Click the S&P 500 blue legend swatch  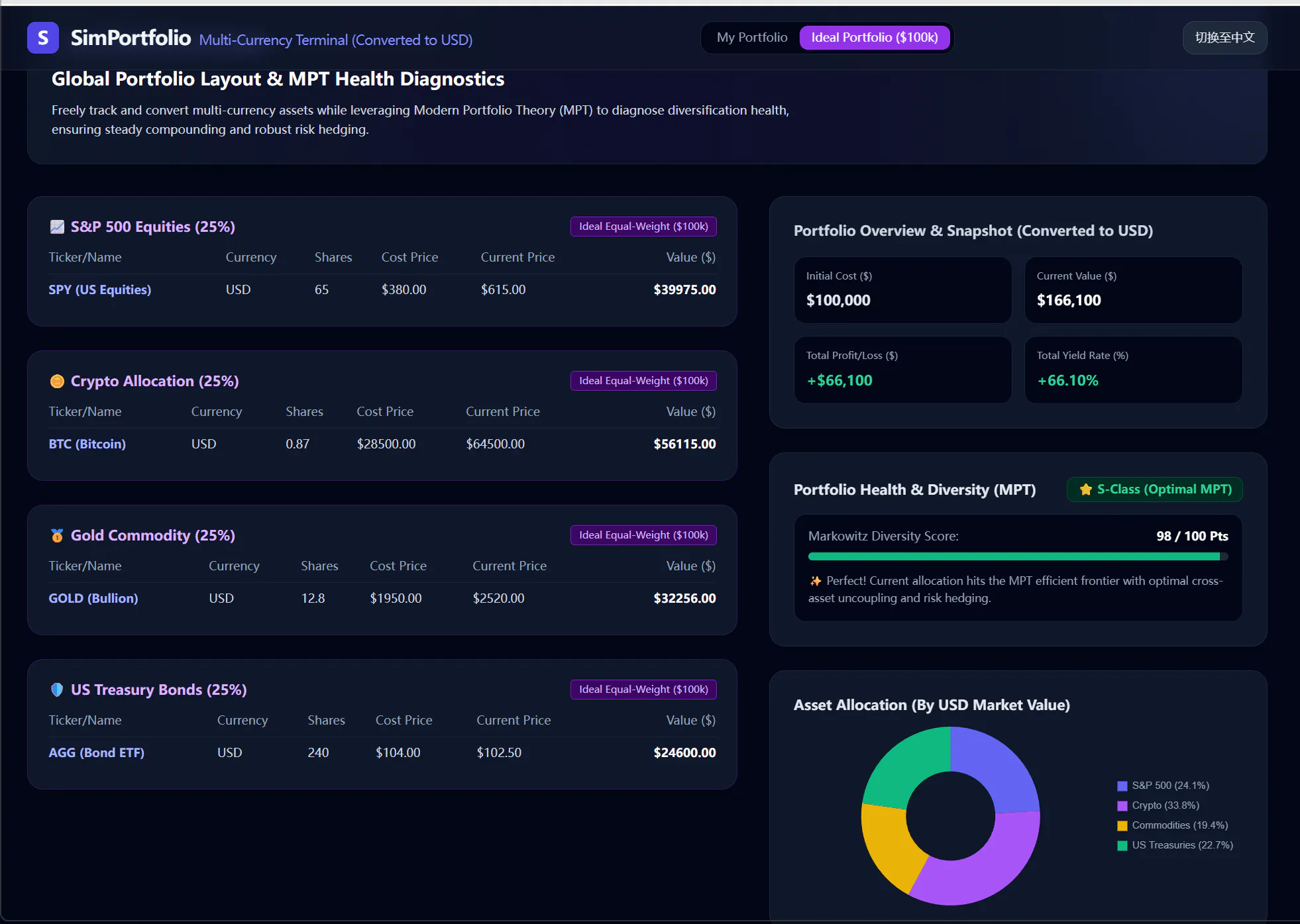tap(1122, 786)
